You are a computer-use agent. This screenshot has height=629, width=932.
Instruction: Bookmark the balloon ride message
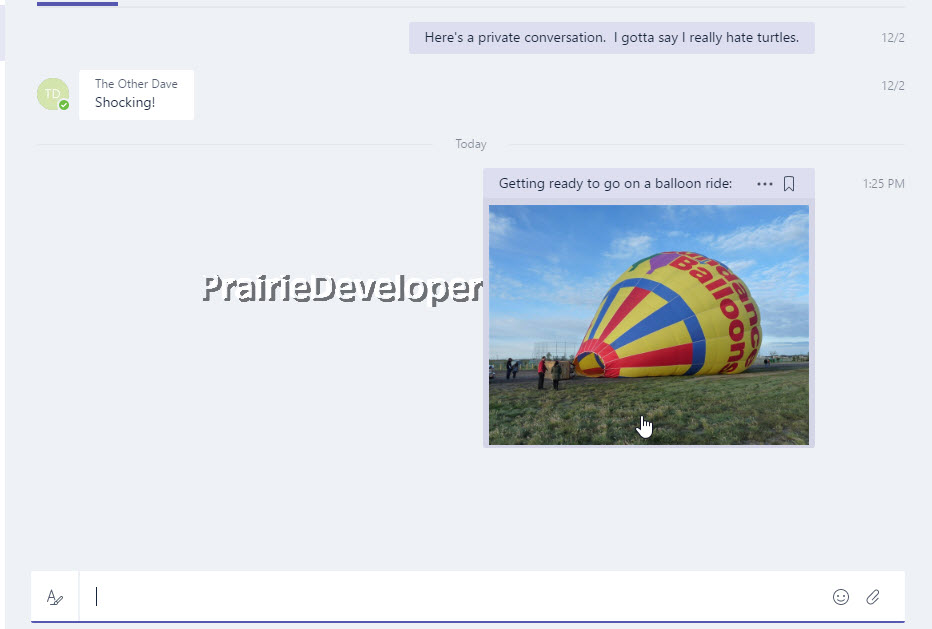789,184
